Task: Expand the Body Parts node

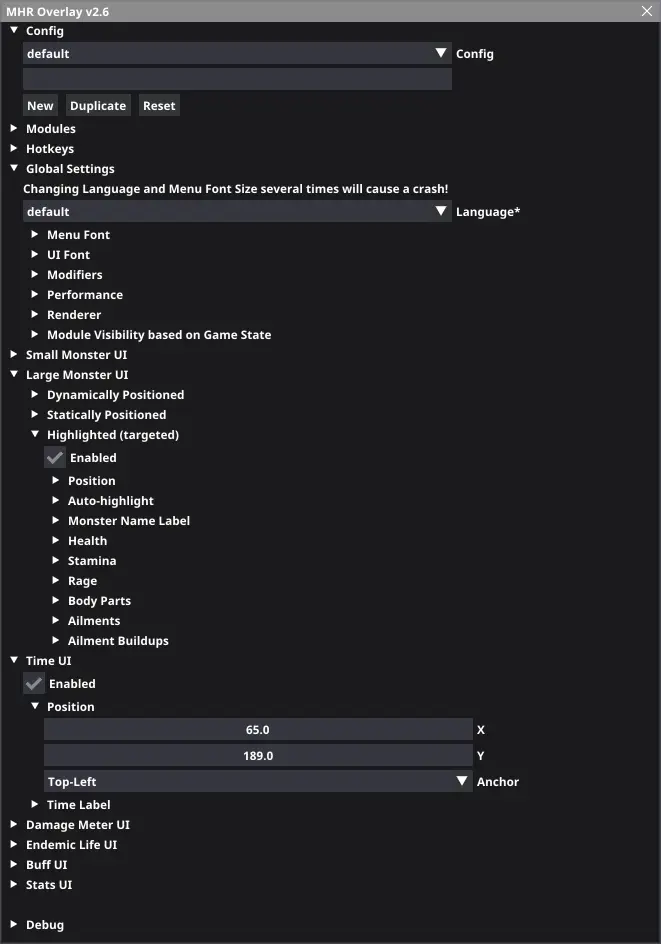Action: point(56,601)
